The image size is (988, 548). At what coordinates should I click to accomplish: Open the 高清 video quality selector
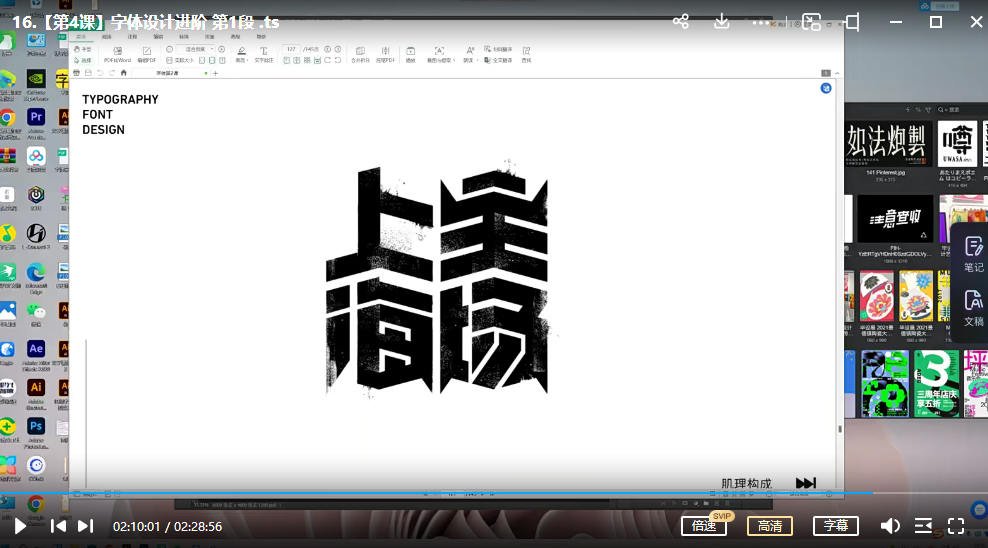pos(770,526)
